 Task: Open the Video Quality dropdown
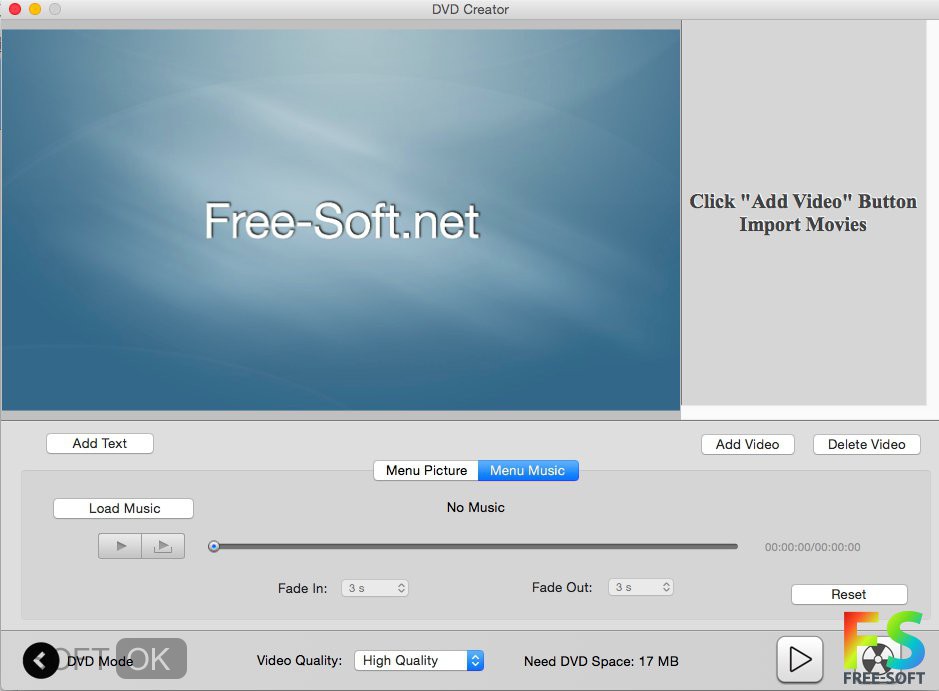(x=419, y=660)
